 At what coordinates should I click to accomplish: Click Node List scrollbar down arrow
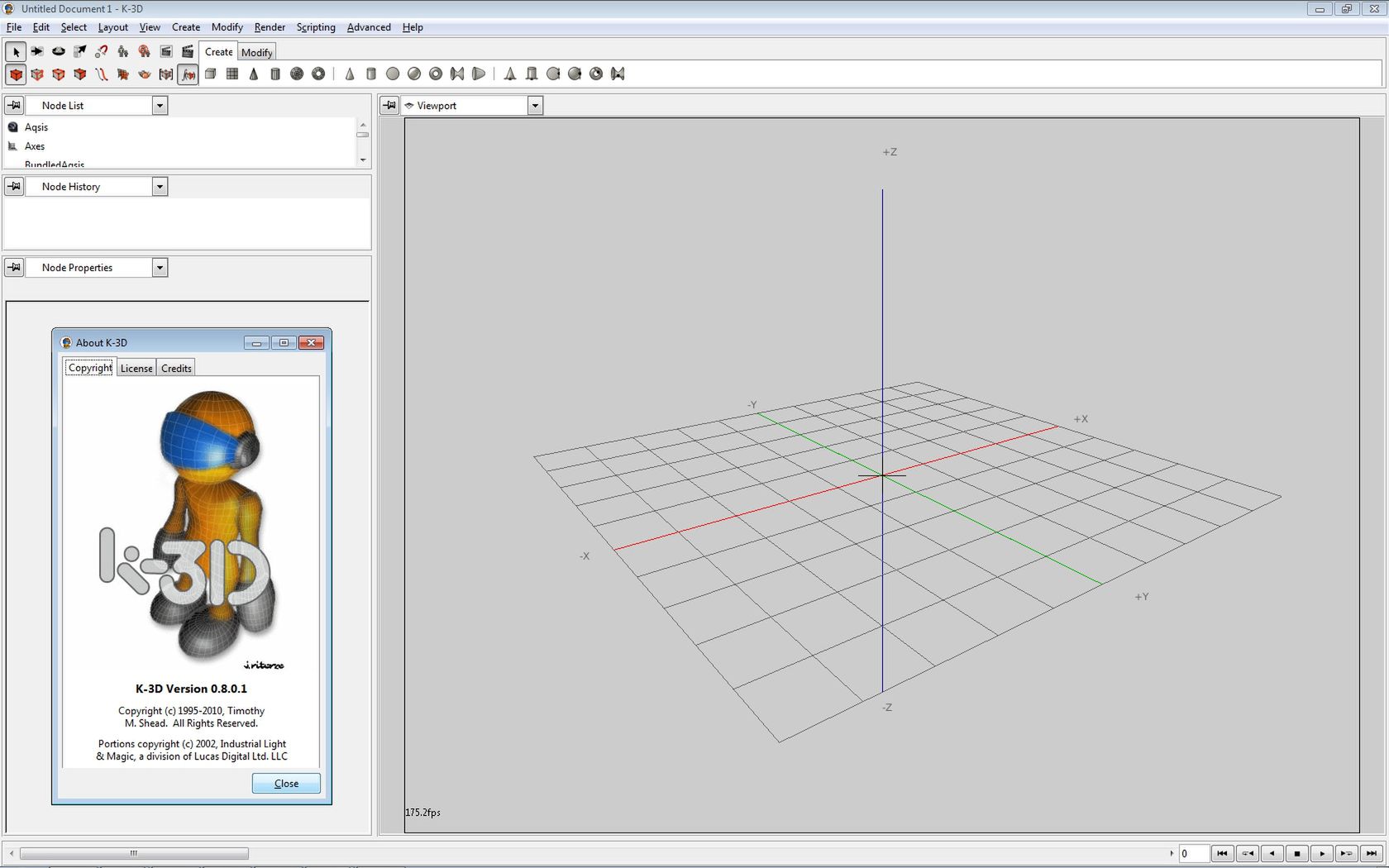coord(363,160)
